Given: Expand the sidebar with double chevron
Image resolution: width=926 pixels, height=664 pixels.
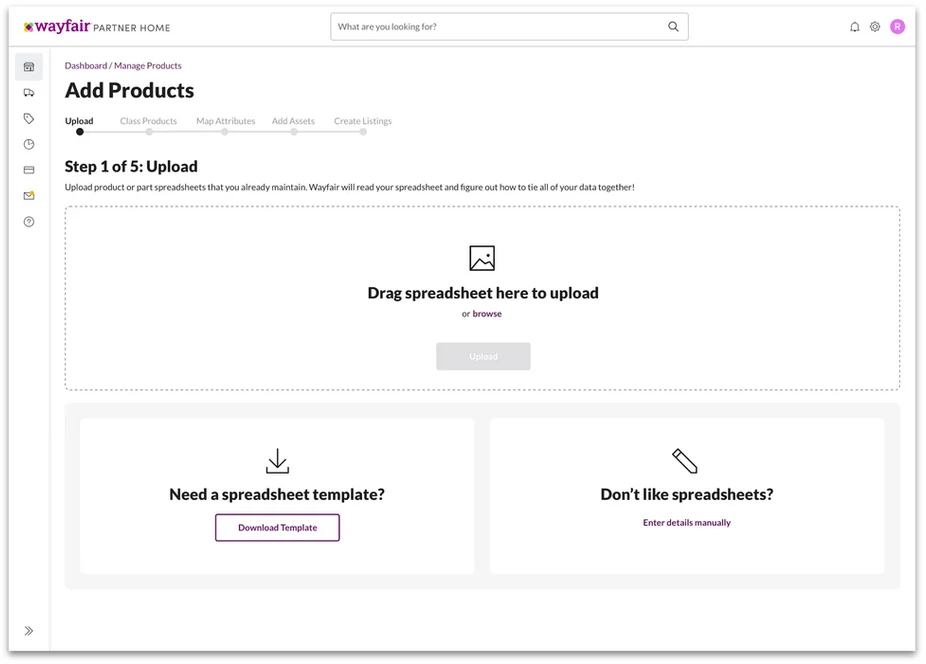Looking at the screenshot, I should [29, 631].
